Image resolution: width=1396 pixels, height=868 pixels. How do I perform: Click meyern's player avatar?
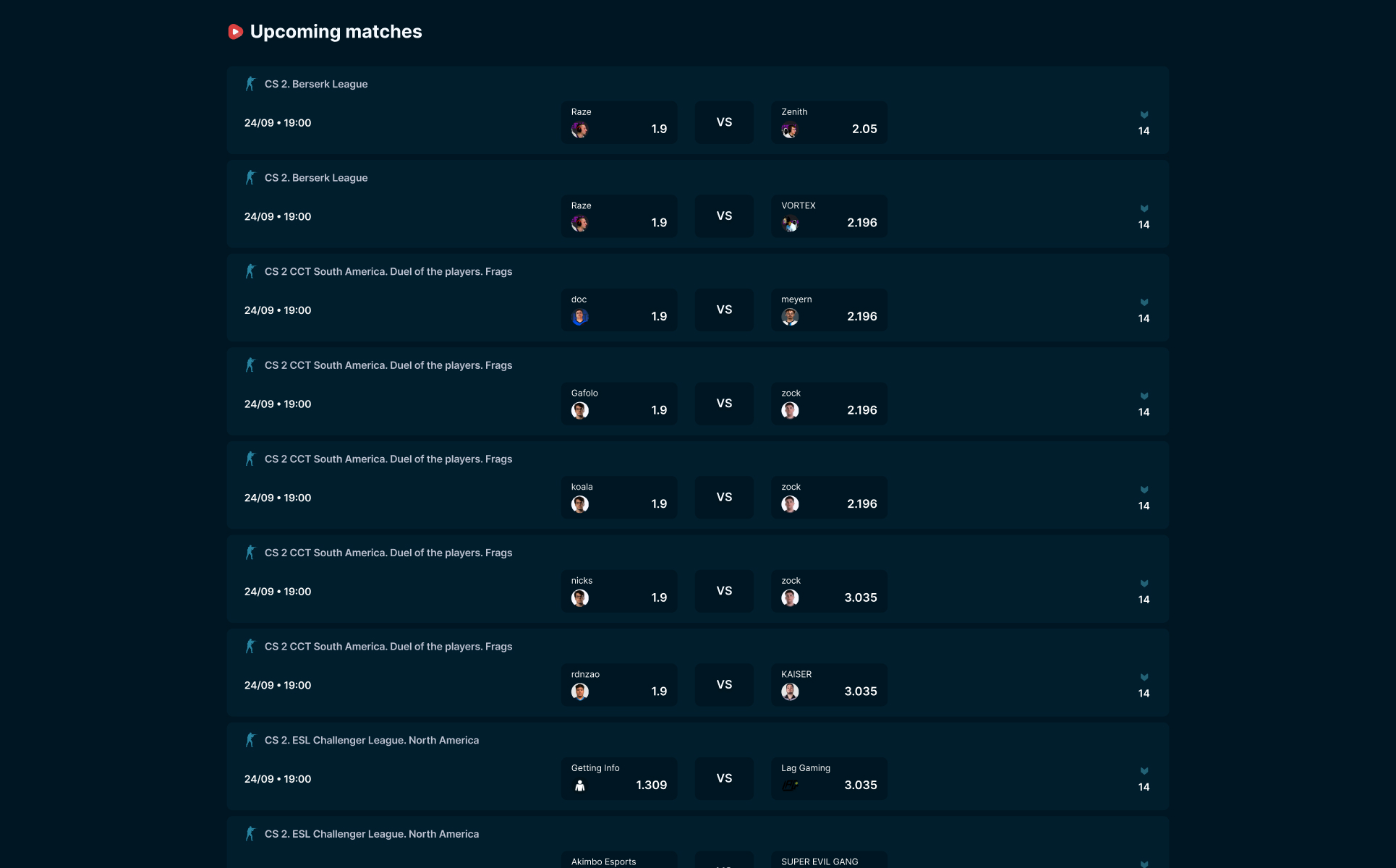[x=790, y=317]
